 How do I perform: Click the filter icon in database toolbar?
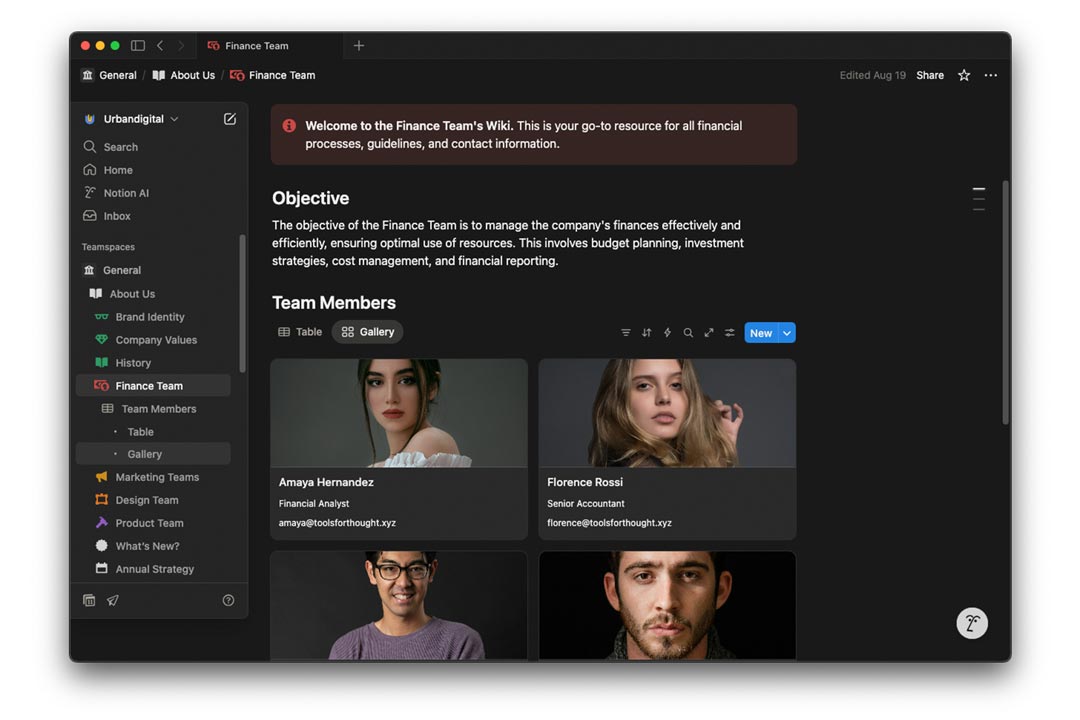(x=626, y=333)
